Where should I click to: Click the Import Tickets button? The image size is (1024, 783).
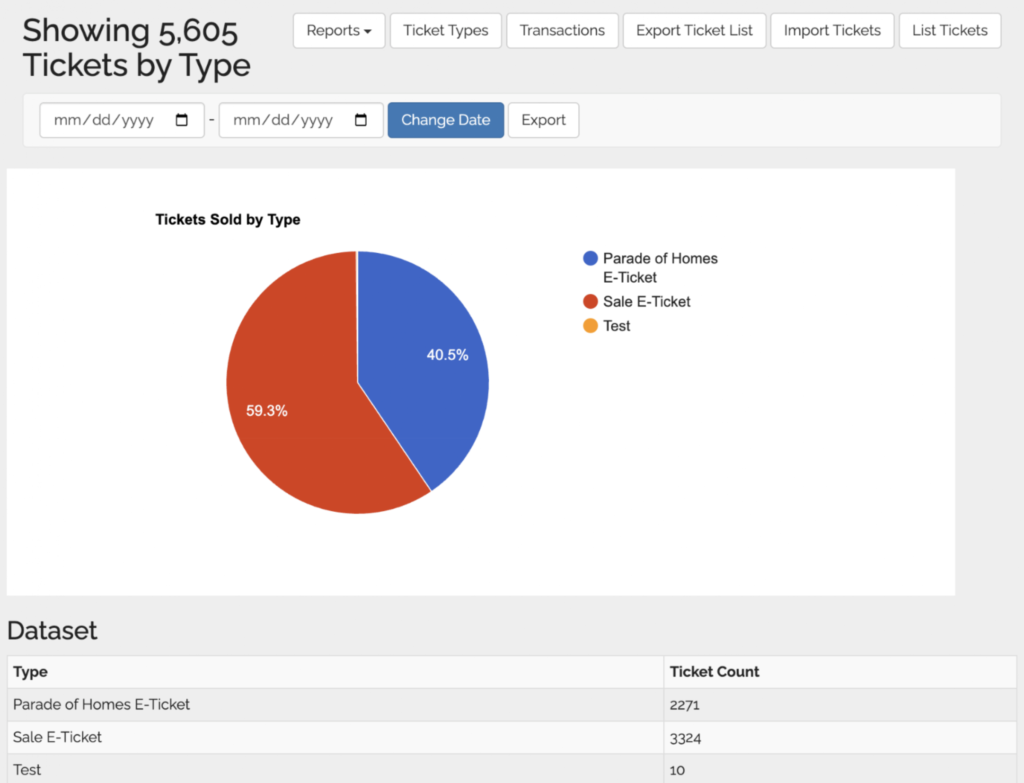coord(832,30)
